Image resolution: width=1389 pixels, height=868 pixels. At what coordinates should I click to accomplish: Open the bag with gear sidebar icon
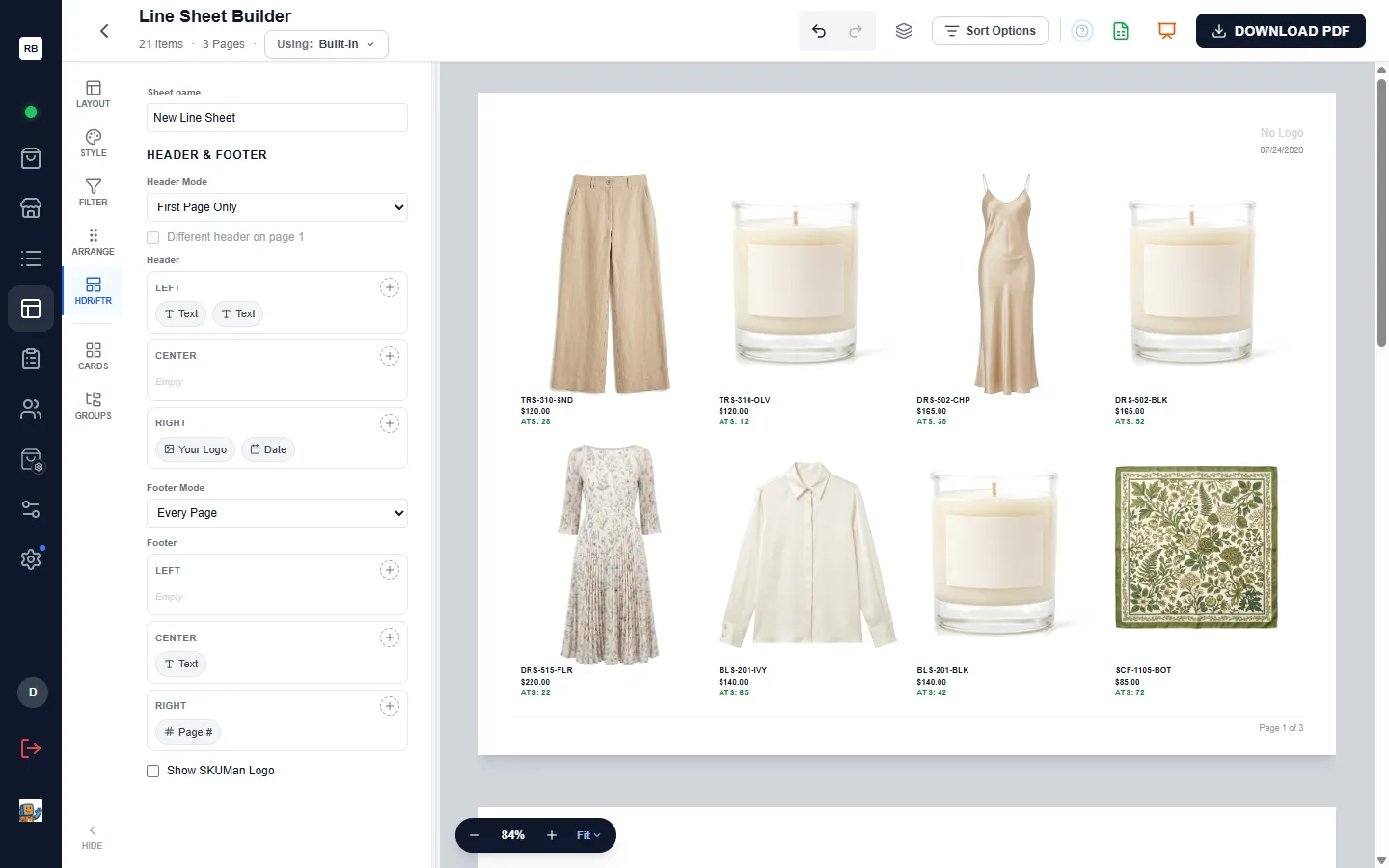(31, 459)
